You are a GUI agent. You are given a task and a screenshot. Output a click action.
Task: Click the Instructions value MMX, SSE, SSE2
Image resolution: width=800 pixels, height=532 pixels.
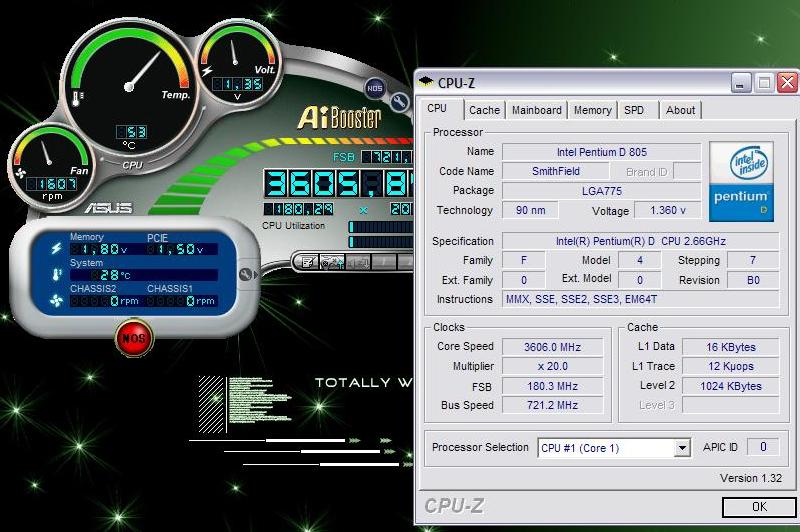tap(641, 299)
